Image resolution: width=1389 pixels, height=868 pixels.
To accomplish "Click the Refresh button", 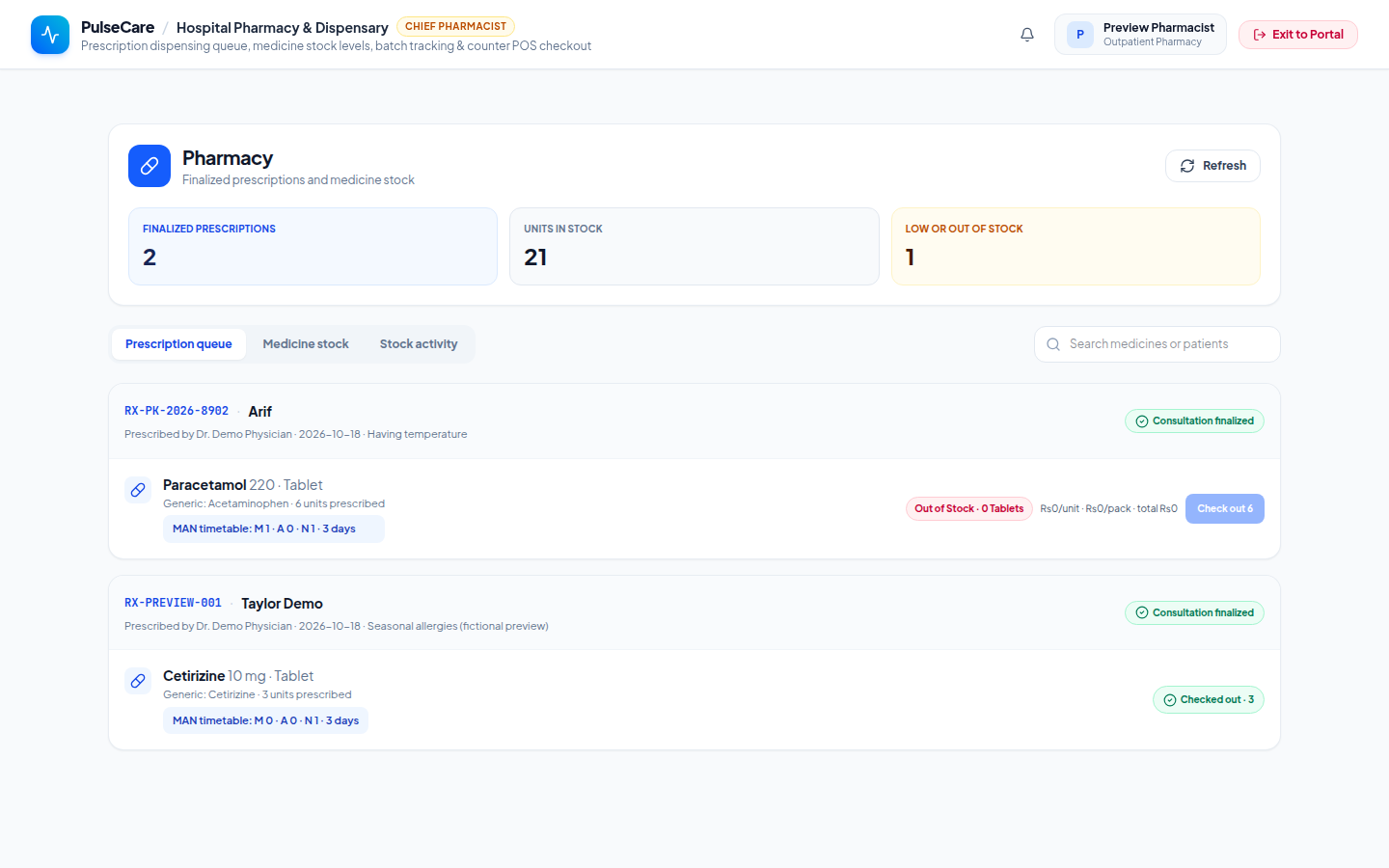I will pyautogui.click(x=1212, y=166).
